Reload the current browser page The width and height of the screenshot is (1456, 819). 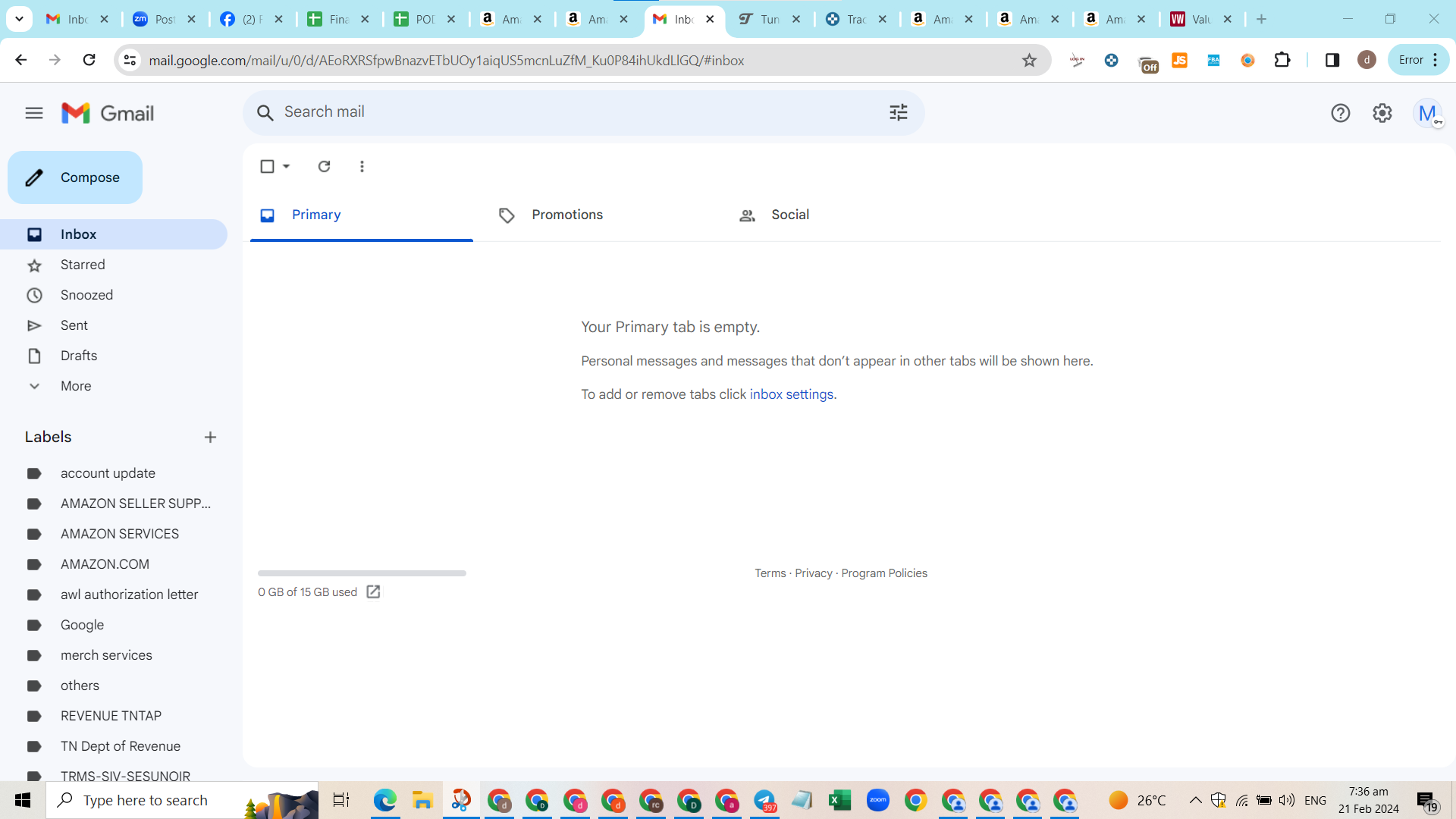(x=89, y=60)
